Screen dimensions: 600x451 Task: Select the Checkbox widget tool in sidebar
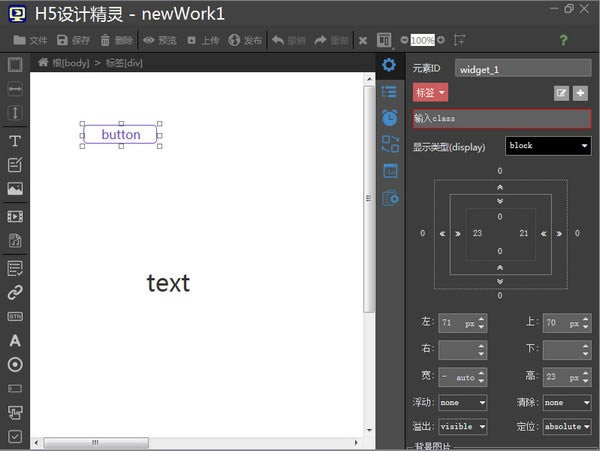[15, 437]
